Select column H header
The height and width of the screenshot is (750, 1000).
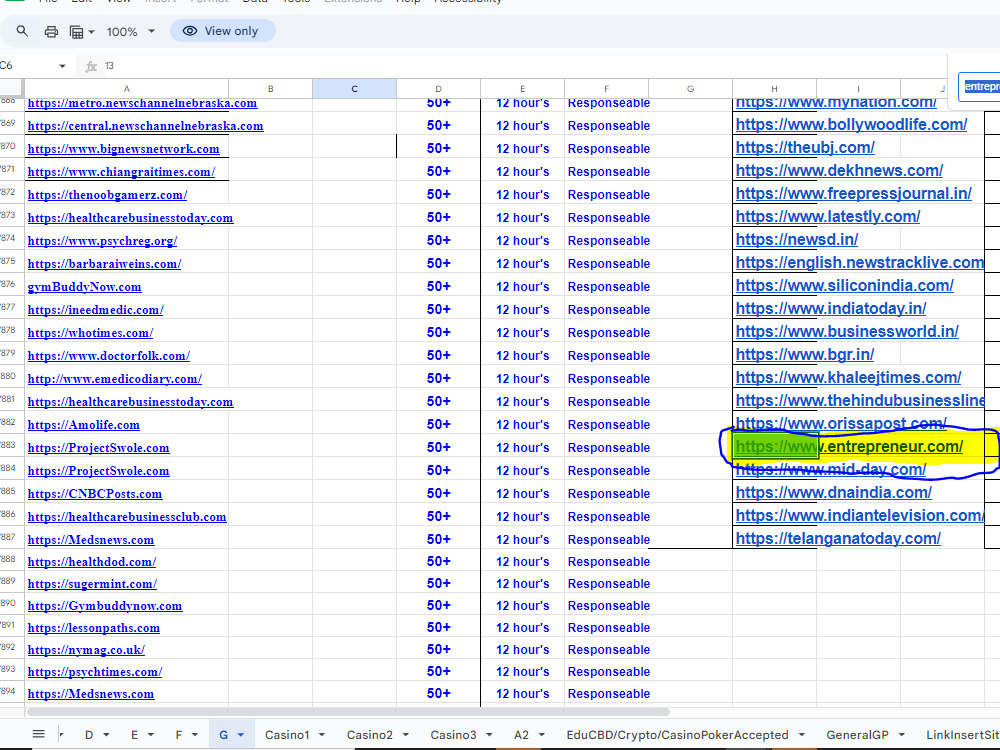774,89
